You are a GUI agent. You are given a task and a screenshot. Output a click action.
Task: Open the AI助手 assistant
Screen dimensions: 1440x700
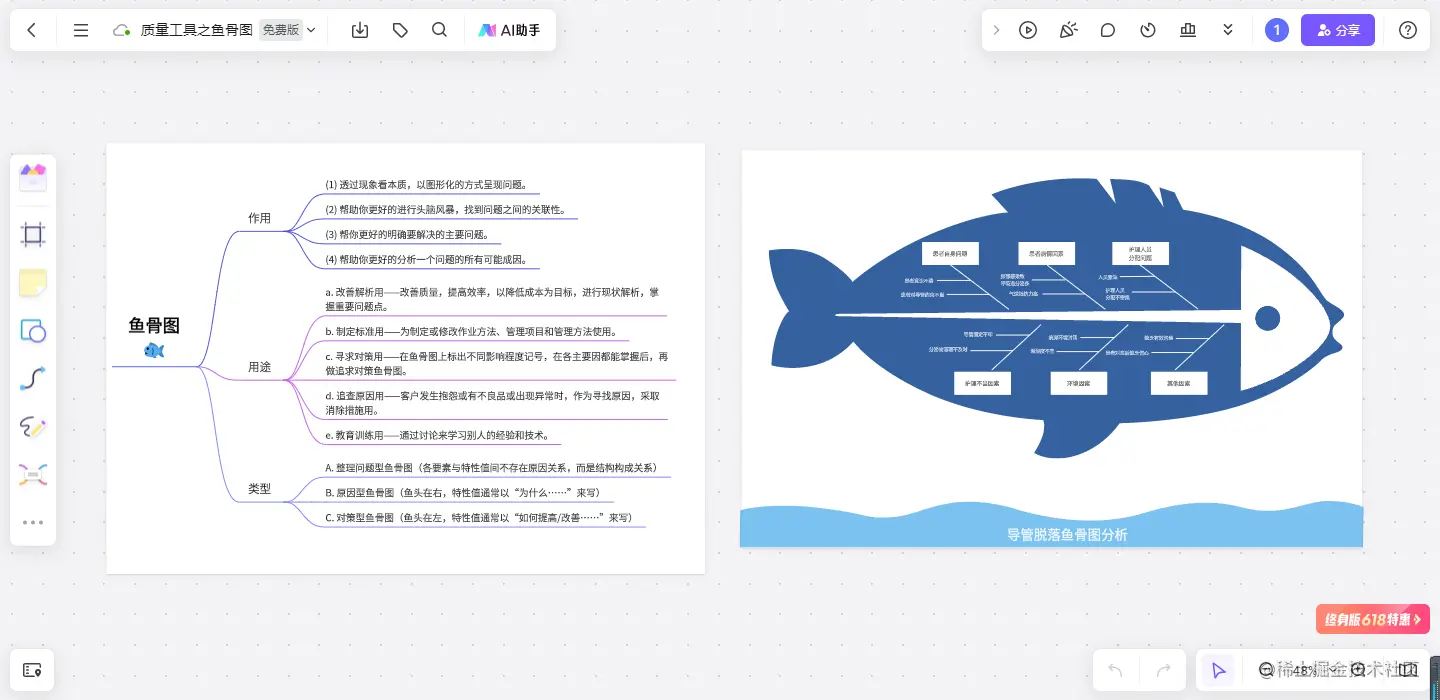(509, 30)
